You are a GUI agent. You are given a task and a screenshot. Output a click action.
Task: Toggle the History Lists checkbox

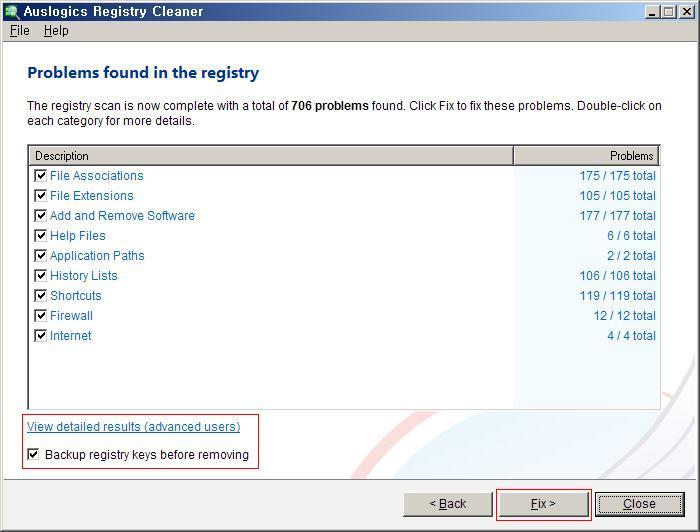[x=41, y=275]
